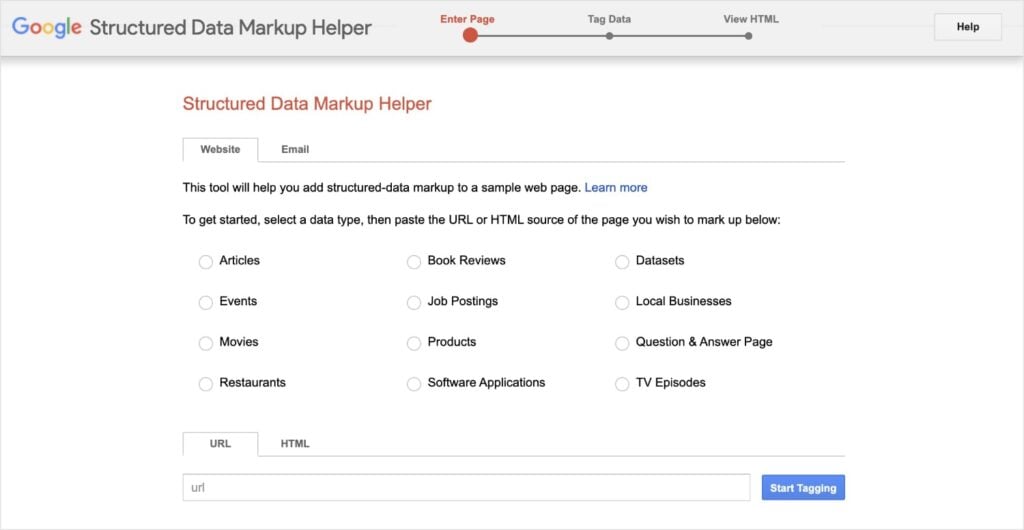
Task: Pick the Software Applications radio button
Action: click(x=414, y=384)
